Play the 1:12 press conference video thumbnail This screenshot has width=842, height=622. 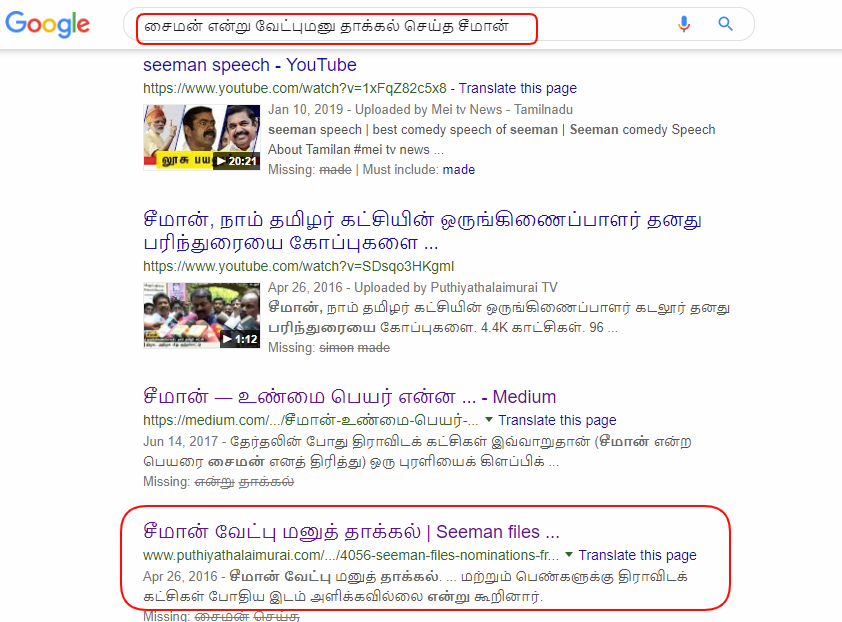pos(202,316)
